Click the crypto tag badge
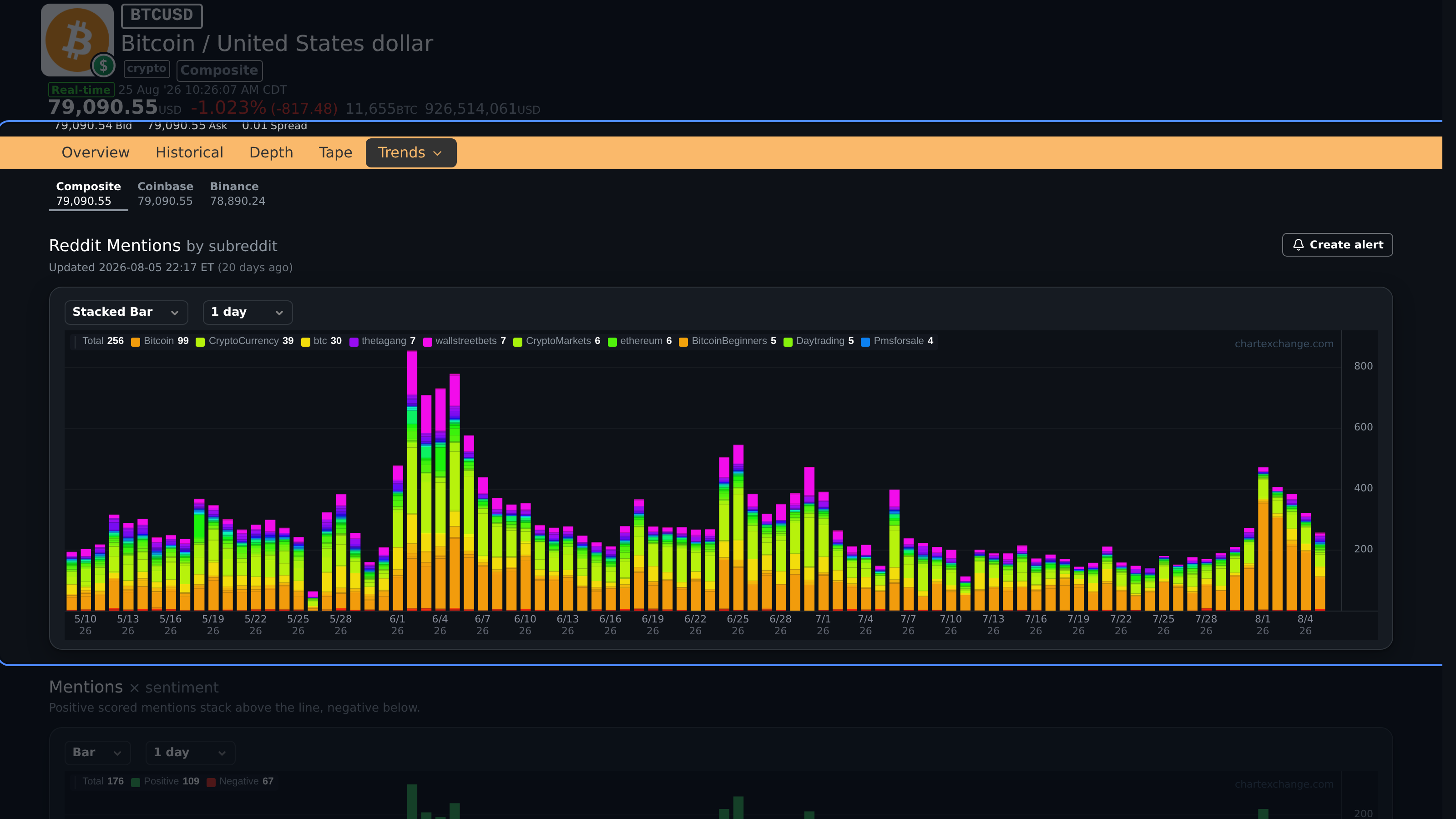This screenshot has height=819, width=1456. (147, 69)
